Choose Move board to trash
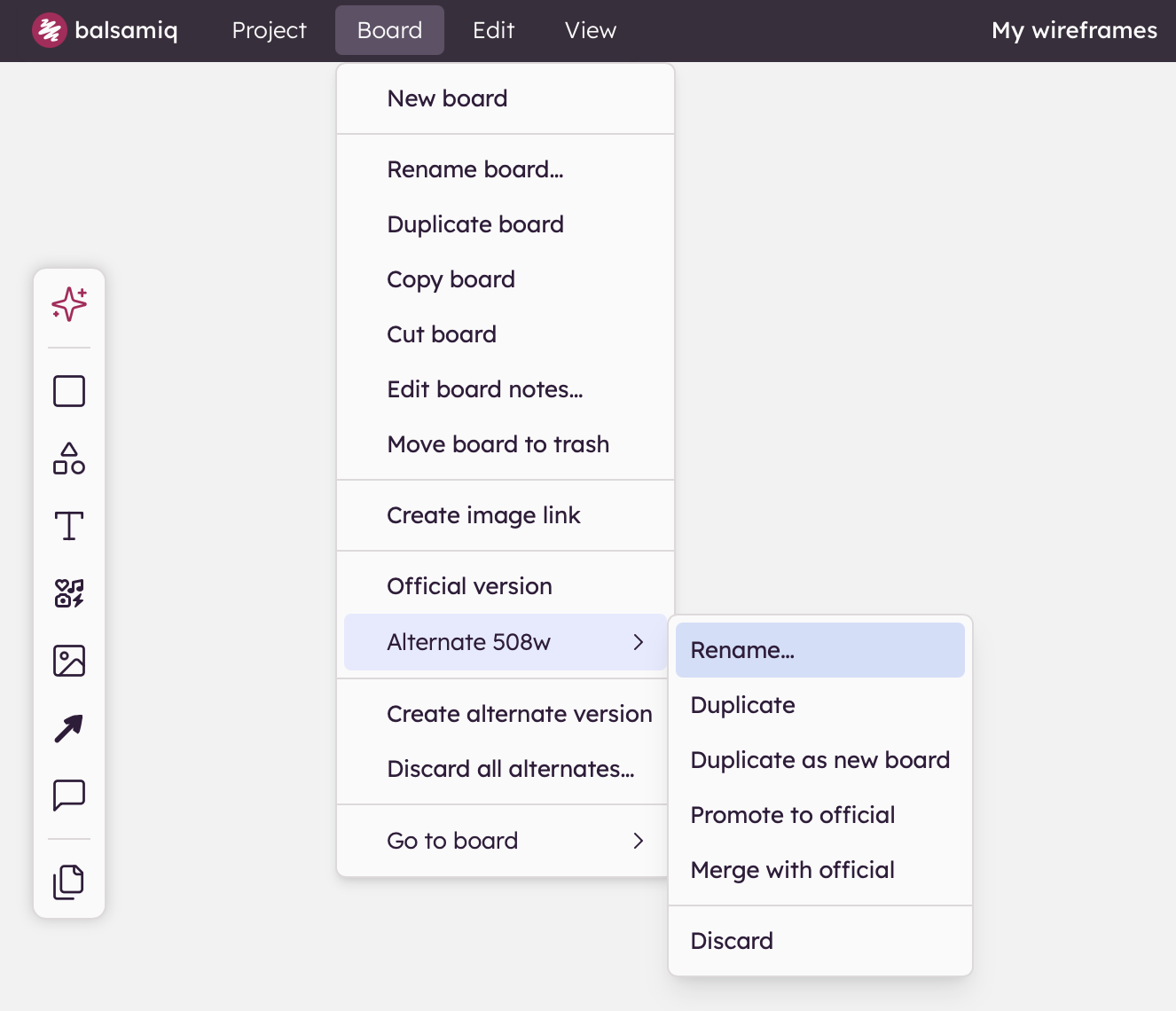The image size is (1176, 1011). tap(506, 444)
